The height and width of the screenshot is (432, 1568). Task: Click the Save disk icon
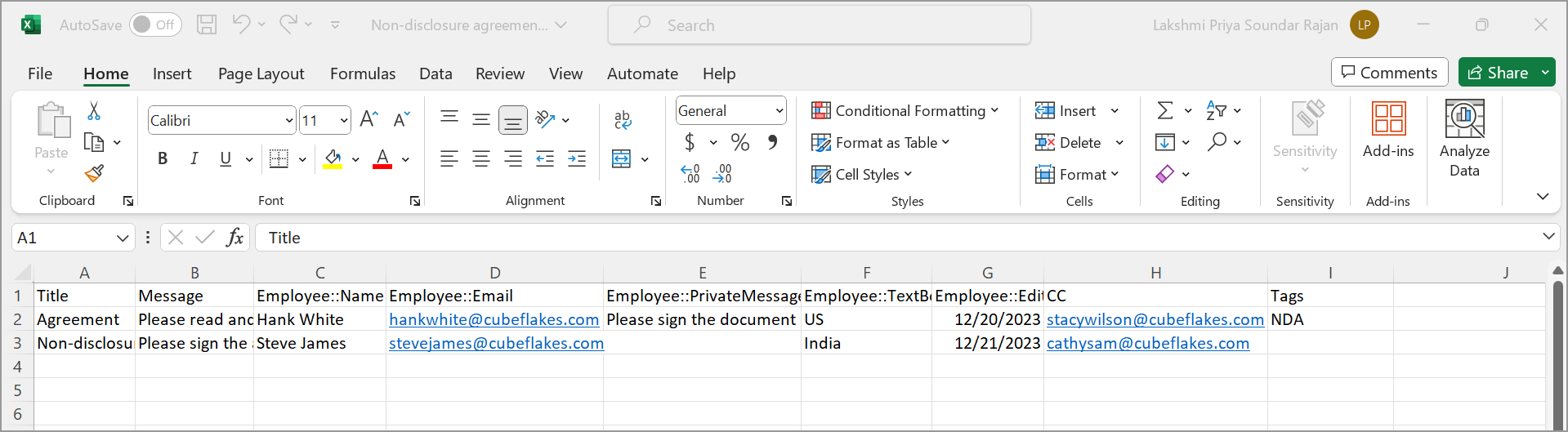(x=207, y=24)
